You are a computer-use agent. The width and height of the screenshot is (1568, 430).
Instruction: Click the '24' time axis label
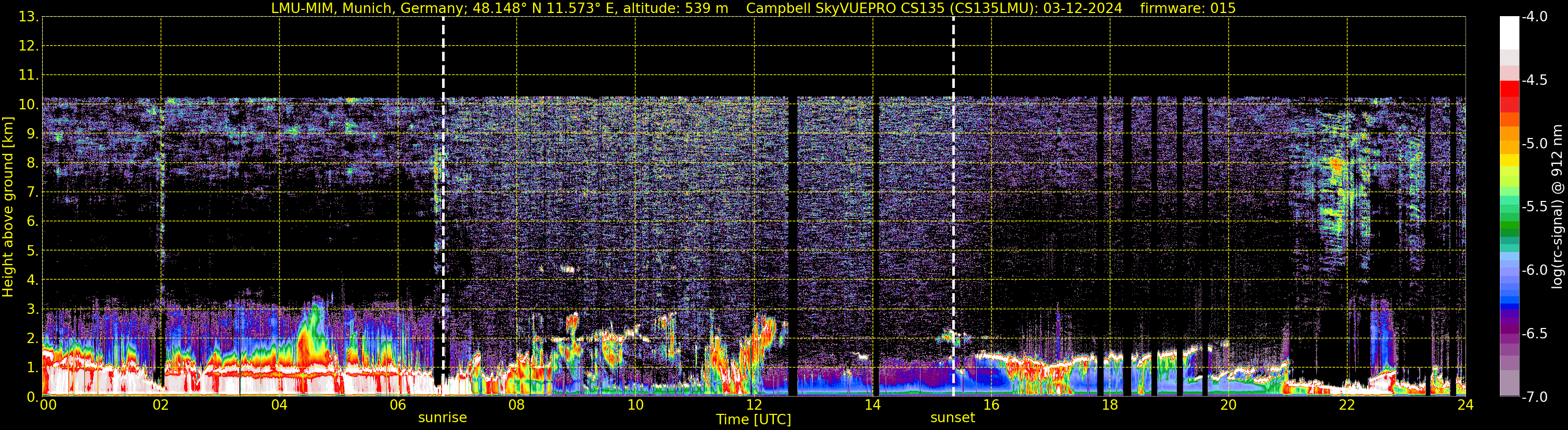1466,405
